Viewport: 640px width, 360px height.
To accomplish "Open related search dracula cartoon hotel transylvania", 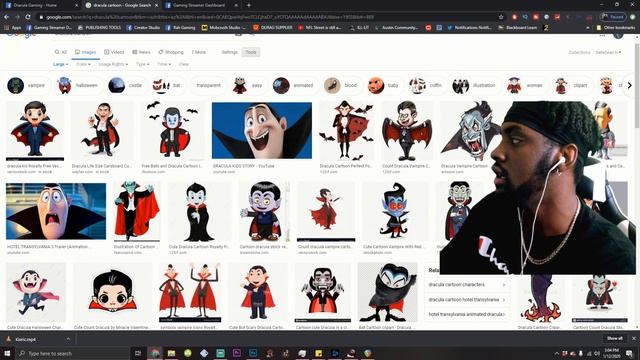I will tap(467, 300).
